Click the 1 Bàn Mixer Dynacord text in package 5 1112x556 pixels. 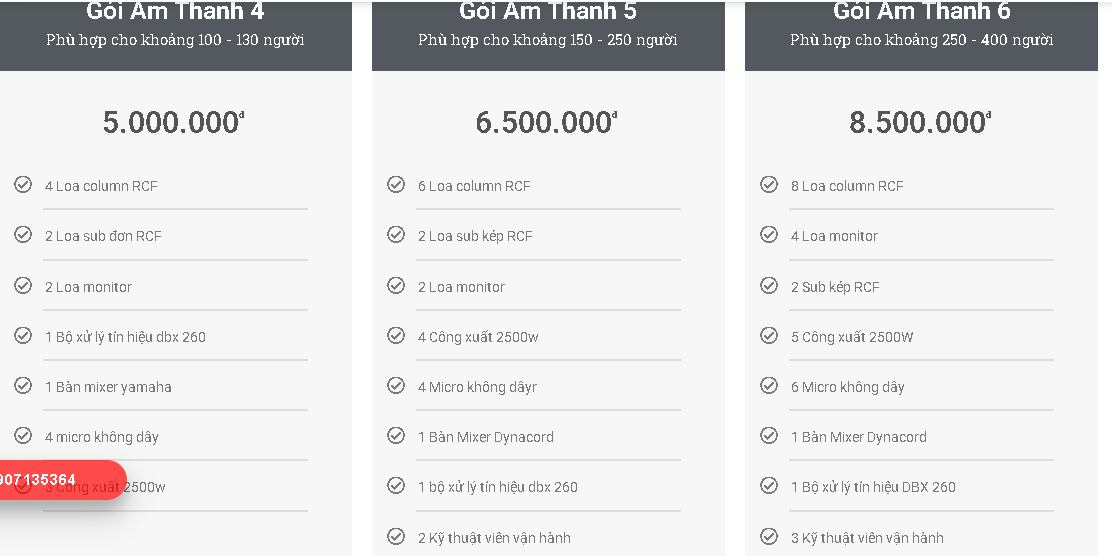coord(485,437)
